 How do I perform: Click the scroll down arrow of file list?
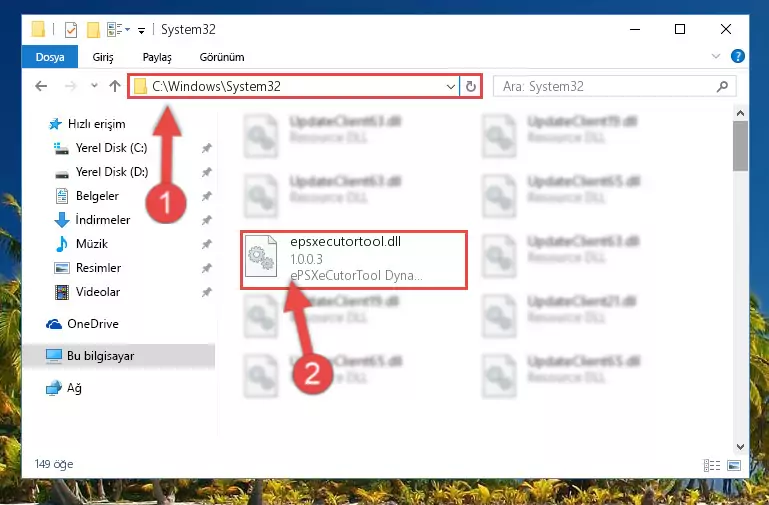point(740,447)
